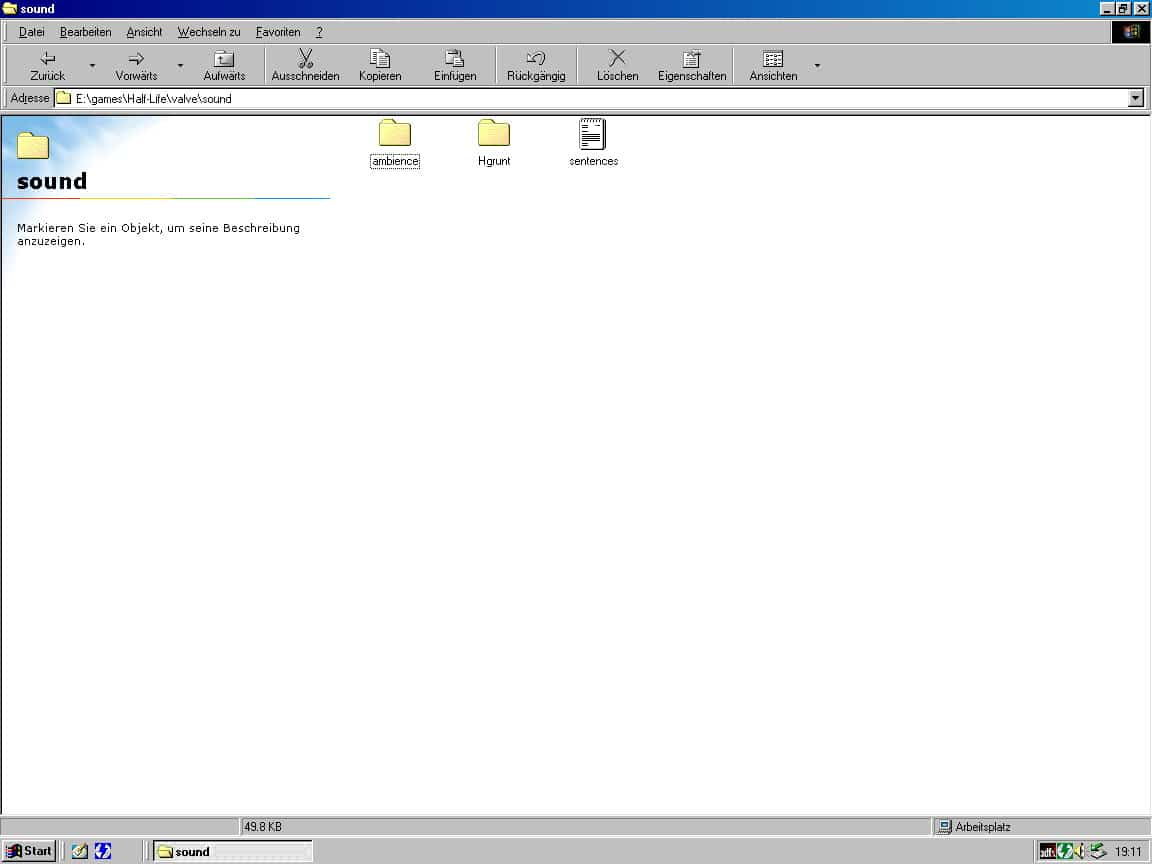Image resolution: width=1152 pixels, height=864 pixels.
Task: Click the Windows logo throbber icon
Action: click(1130, 32)
